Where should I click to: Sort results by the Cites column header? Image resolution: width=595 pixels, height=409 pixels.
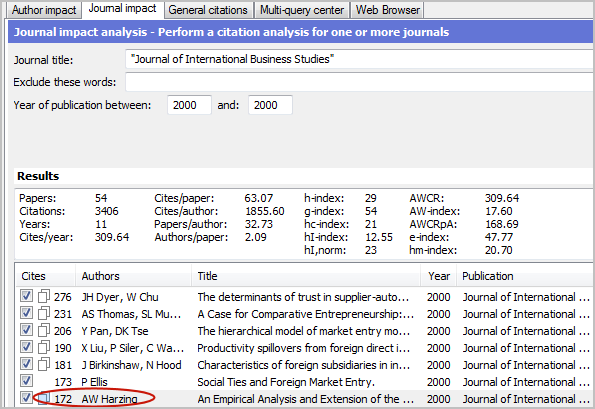click(x=46, y=276)
